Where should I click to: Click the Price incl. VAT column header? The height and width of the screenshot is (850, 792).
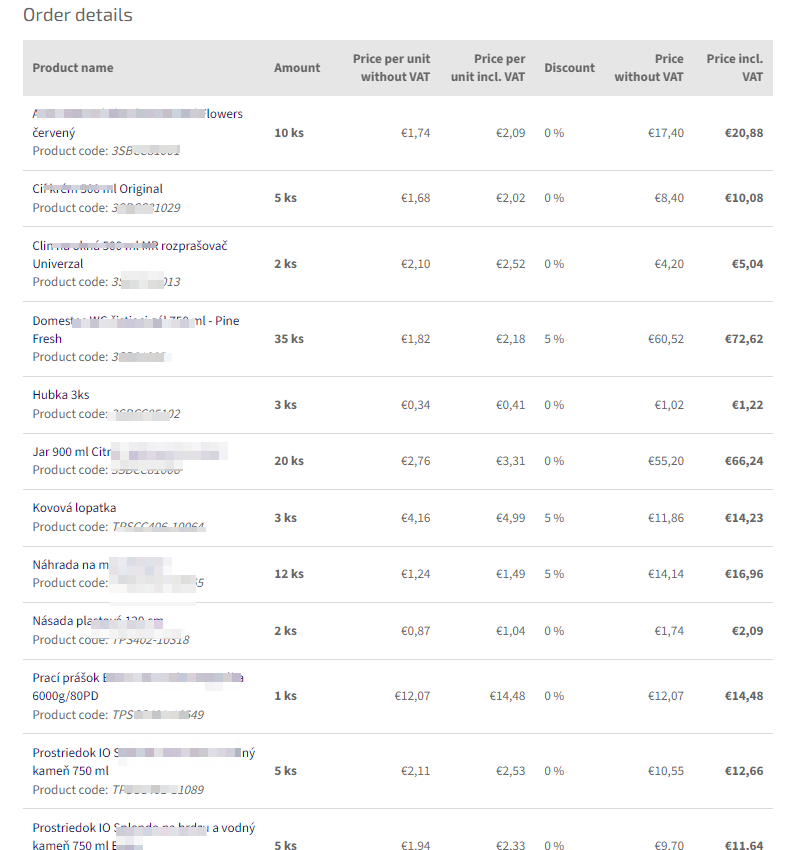click(735, 68)
